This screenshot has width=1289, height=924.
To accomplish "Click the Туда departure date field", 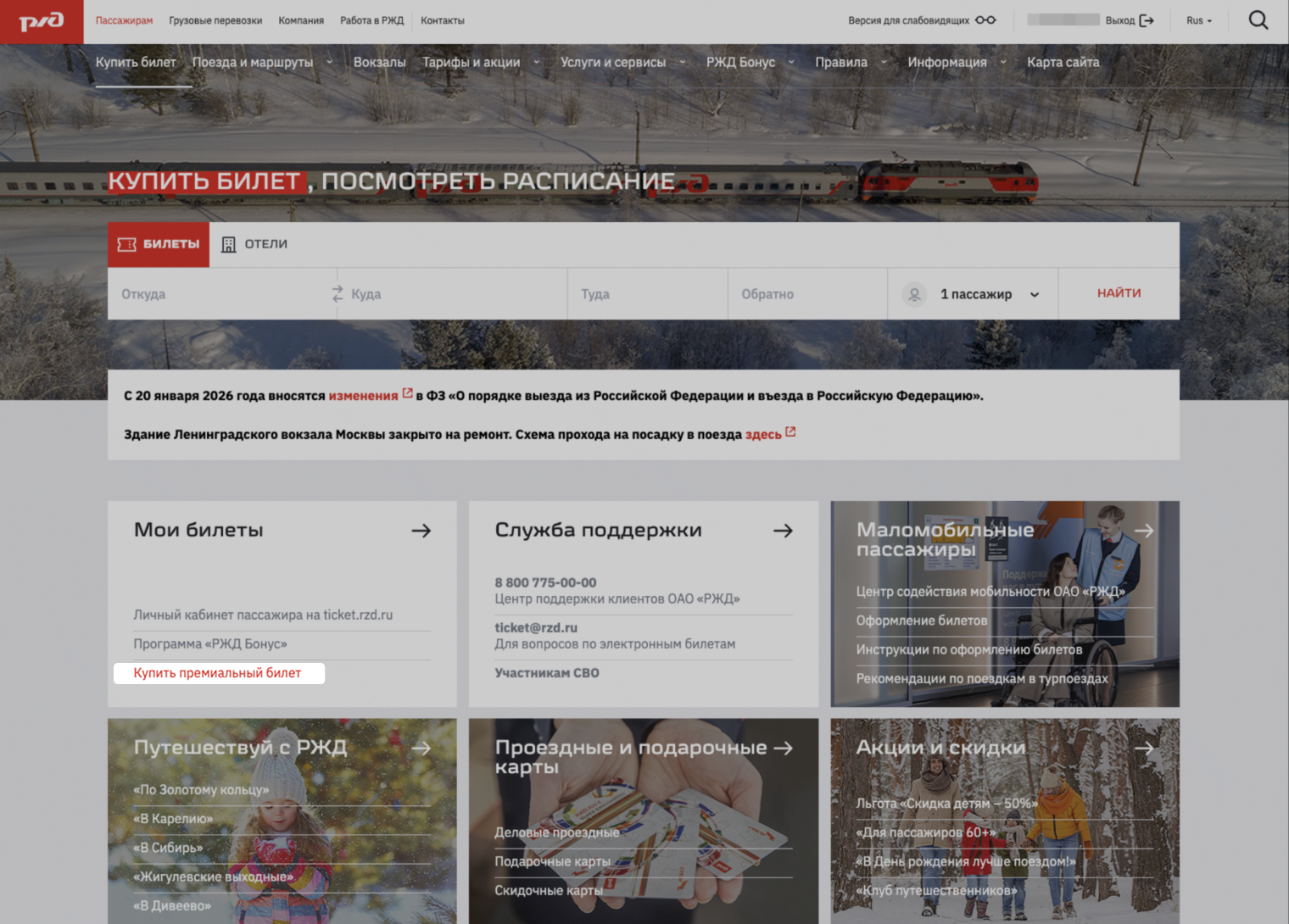I will 648,294.
